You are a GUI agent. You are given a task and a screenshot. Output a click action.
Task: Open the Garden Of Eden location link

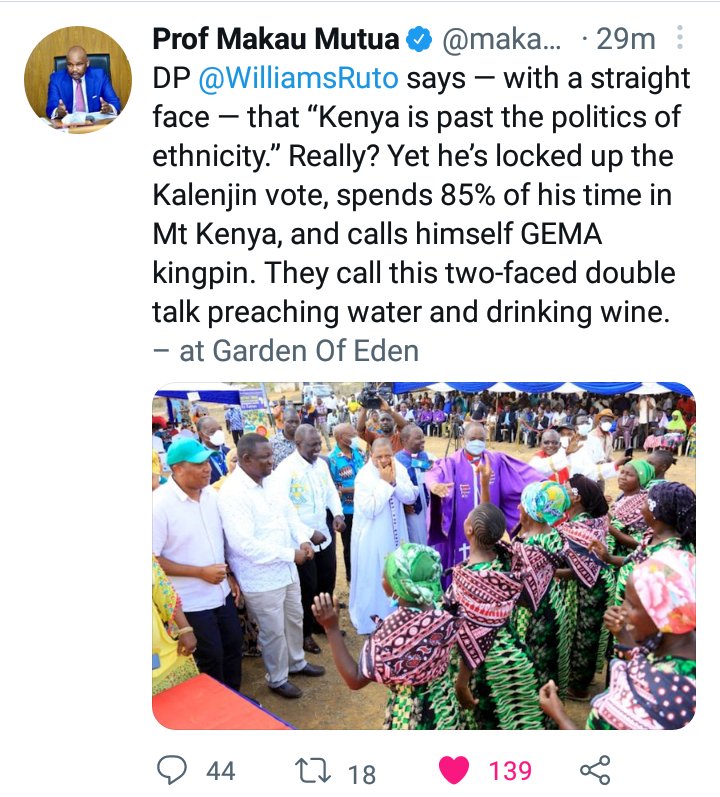click(315, 351)
